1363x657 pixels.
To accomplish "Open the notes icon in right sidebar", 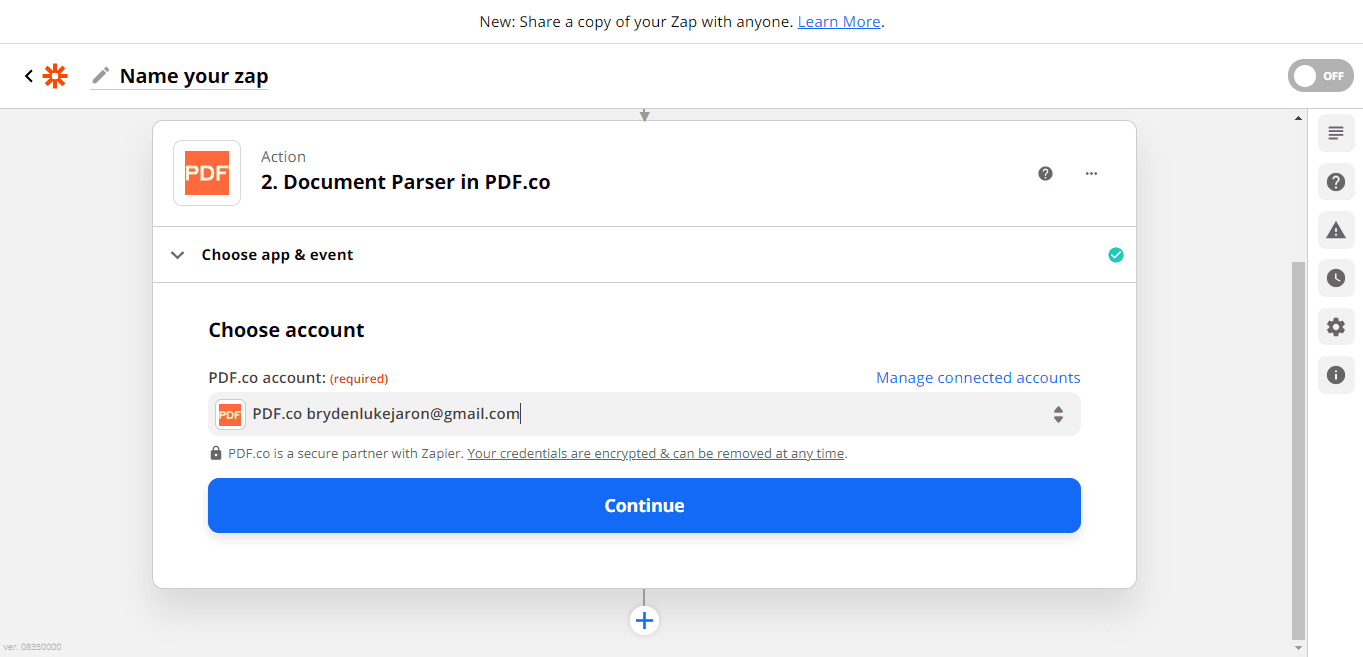I will (x=1336, y=133).
